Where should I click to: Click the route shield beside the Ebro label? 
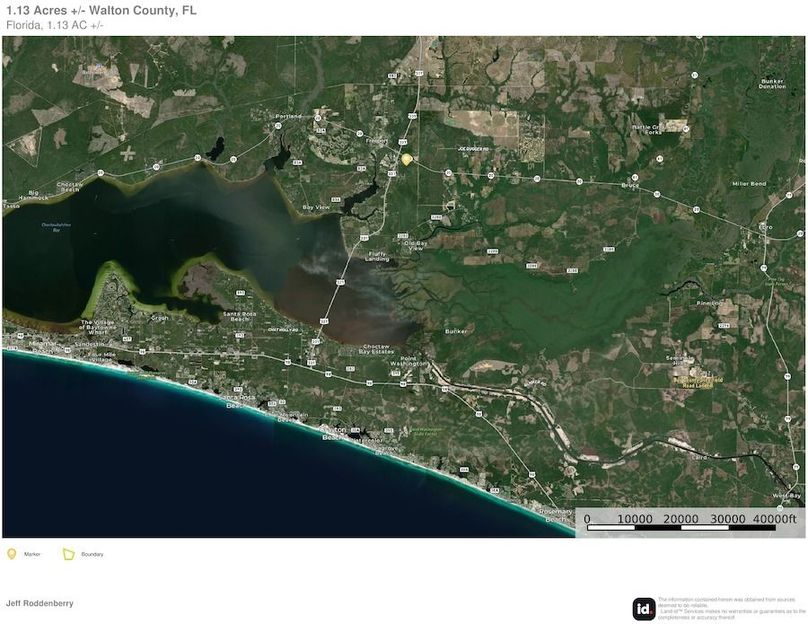[799, 233]
